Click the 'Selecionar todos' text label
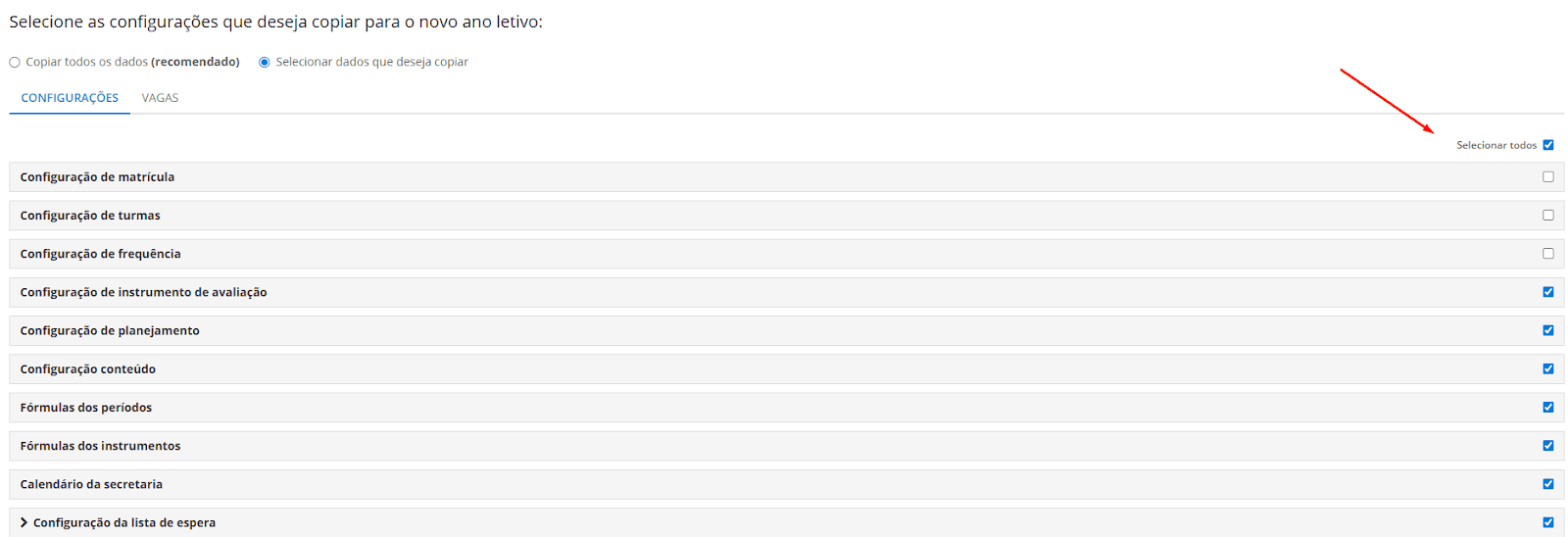Viewport: 1568px width, 537px height. [x=1495, y=145]
